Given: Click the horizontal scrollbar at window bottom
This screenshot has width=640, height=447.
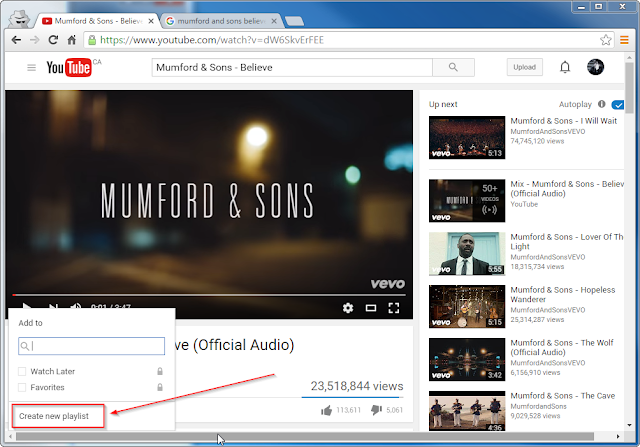Looking at the screenshot, I should [x=304, y=436].
